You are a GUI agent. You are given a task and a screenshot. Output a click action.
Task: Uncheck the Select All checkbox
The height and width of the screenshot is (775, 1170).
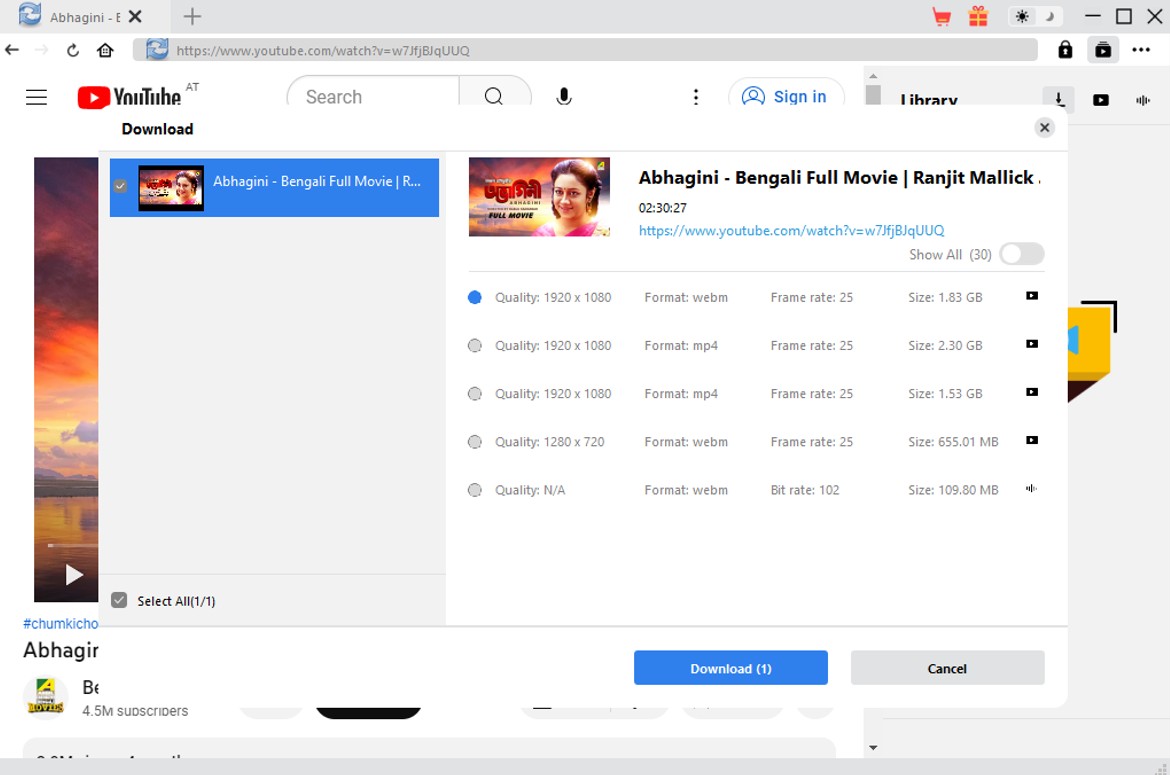[119, 599]
